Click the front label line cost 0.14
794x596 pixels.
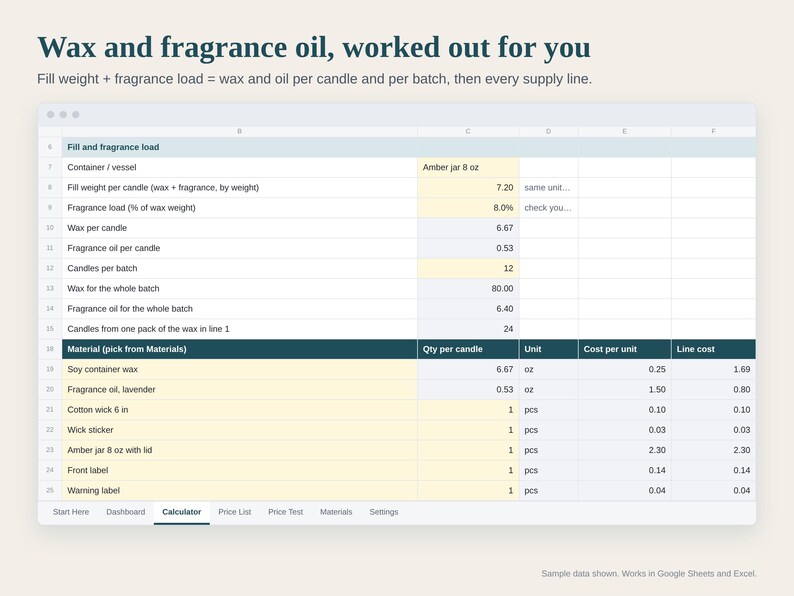(713, 470)
